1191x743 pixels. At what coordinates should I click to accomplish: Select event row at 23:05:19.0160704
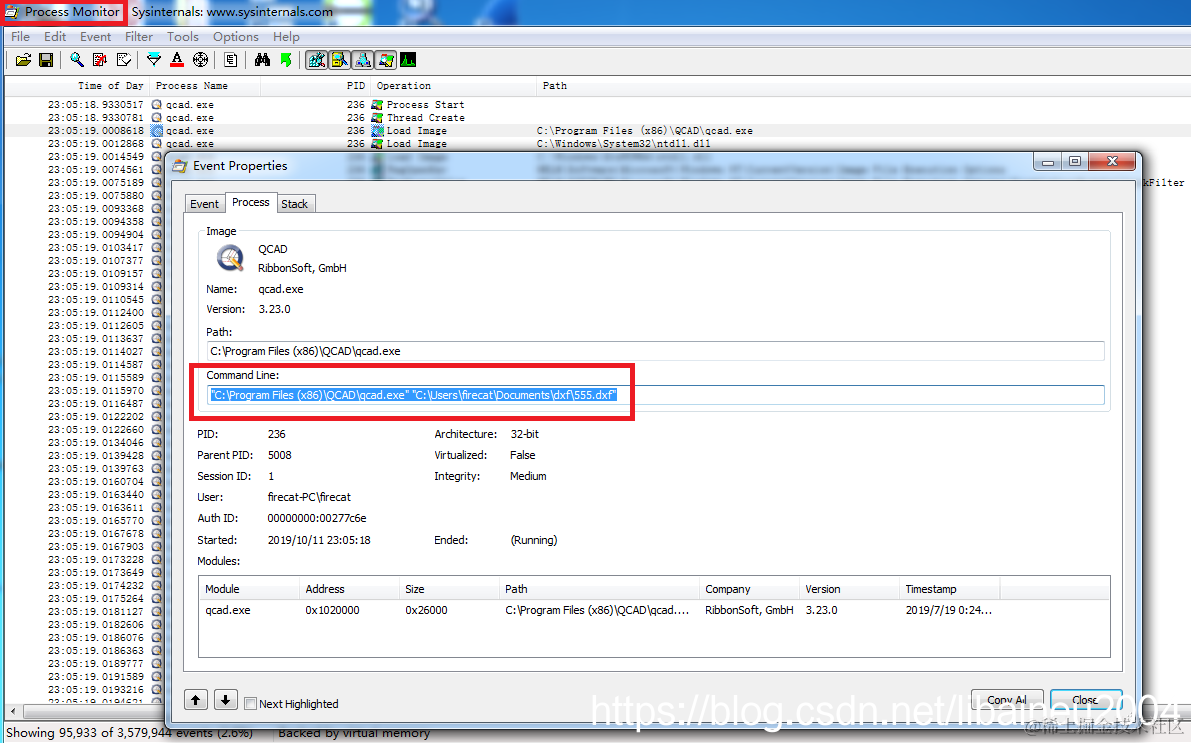84,482
